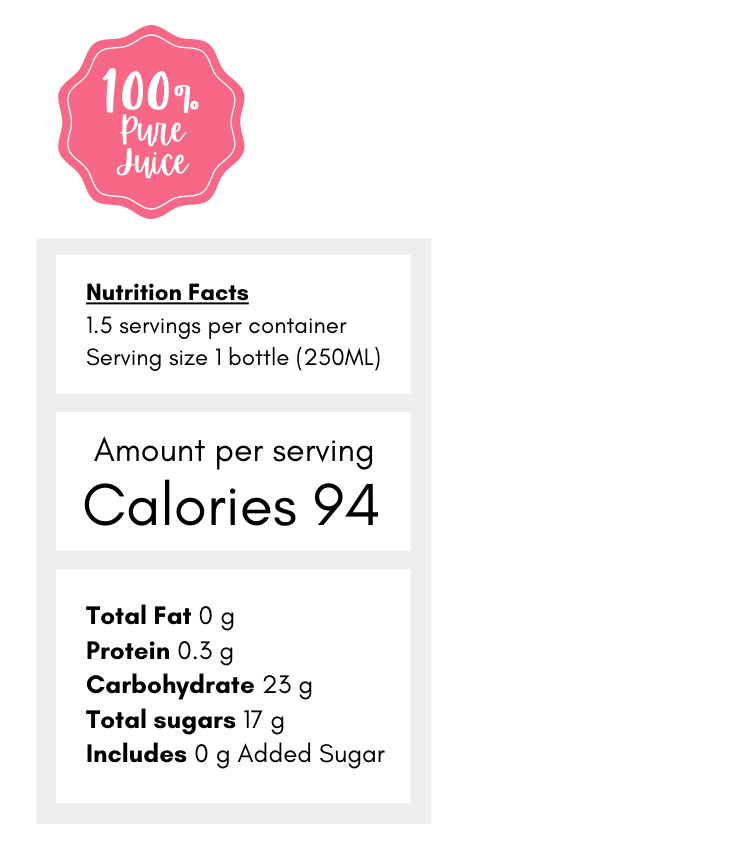This screenshot has width=750, height=850.
Task: Select the word "Juice" in the badge
Action: (152, 162)
